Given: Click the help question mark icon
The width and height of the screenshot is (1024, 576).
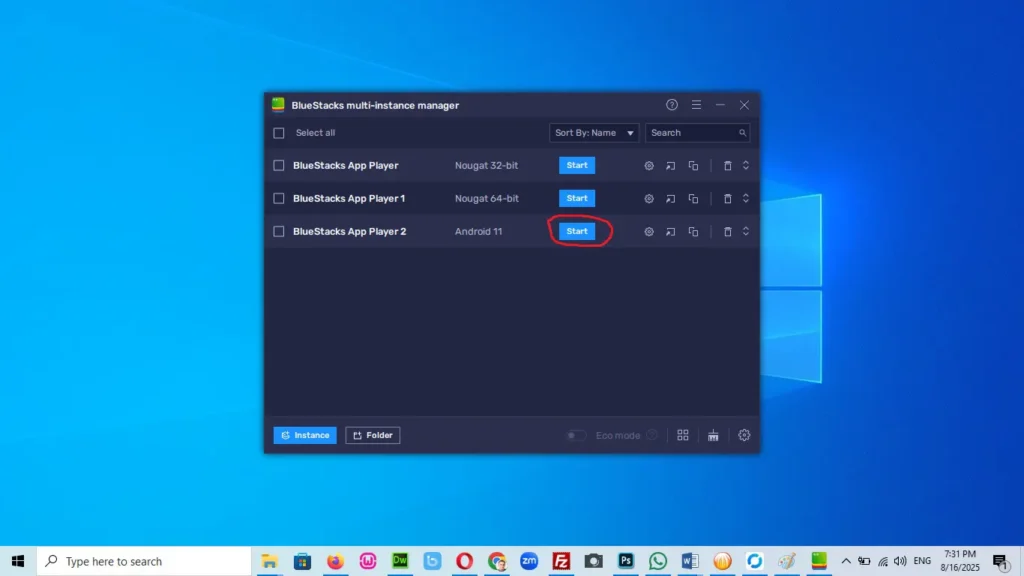Looking at the screenshot, I should click(x=672, y=105).
